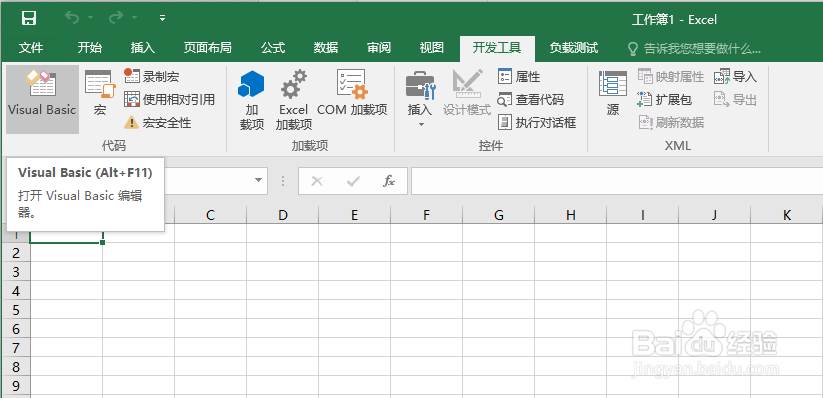
Task: Open the 加载项 add-ins store
Action: pos(251,100)
